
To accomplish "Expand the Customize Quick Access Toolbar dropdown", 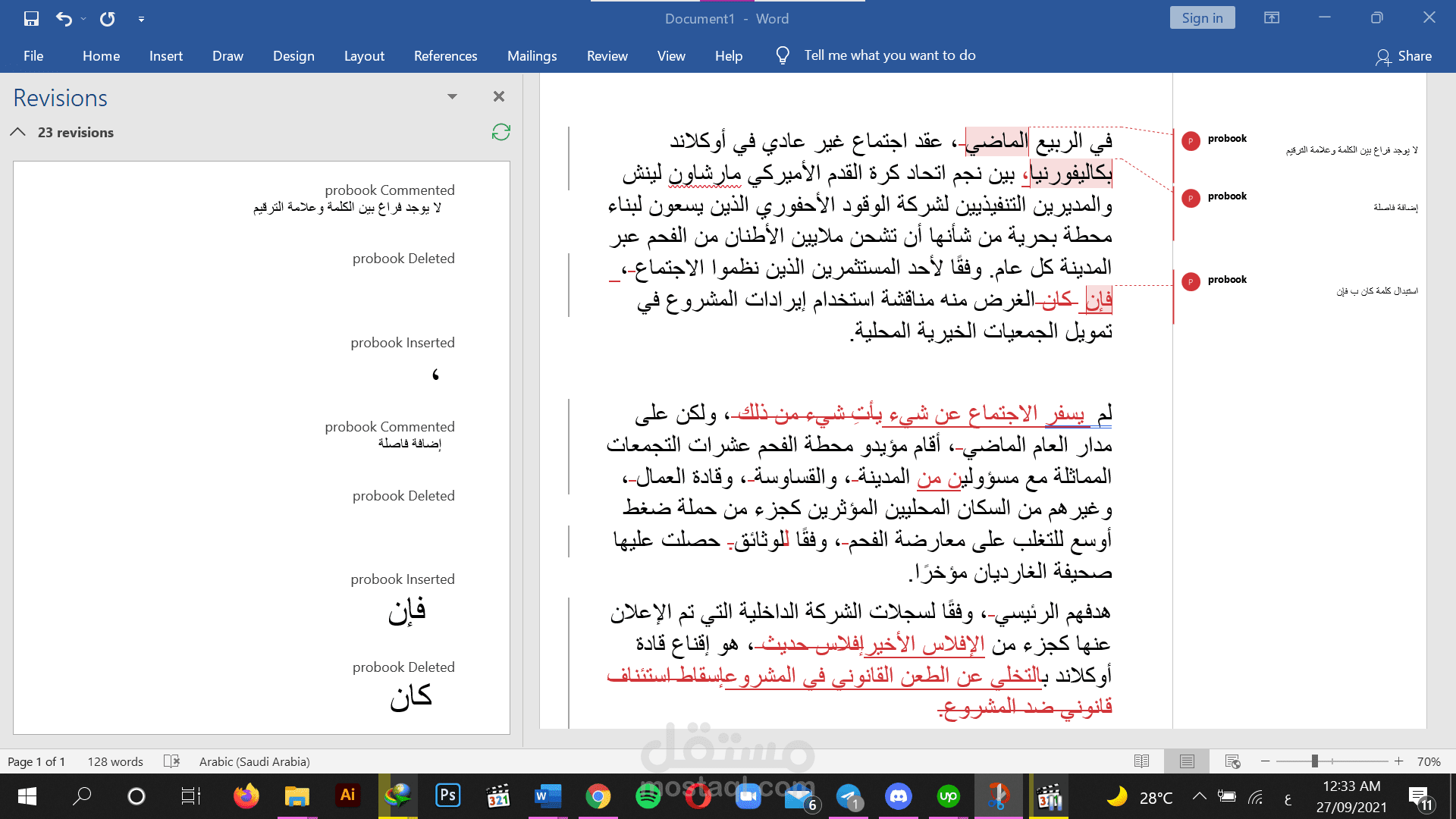I will pos(141,19).
